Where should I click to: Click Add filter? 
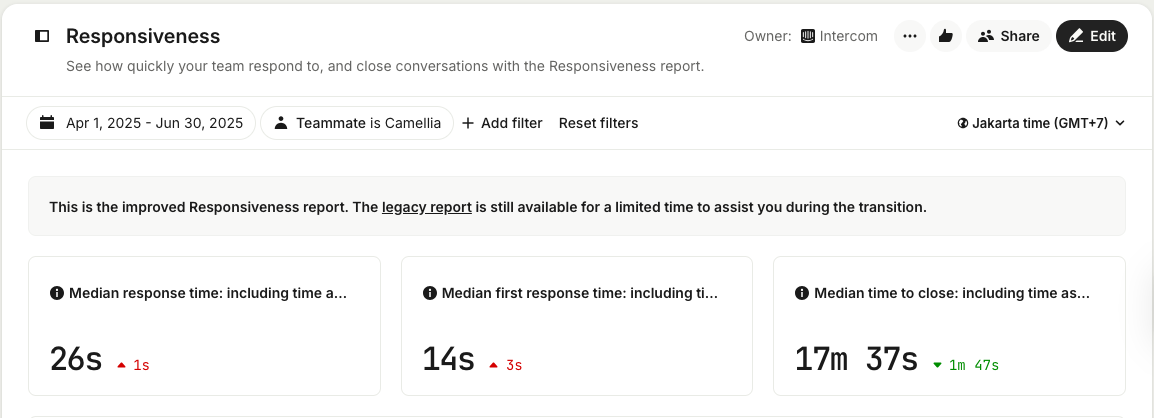(x=502, y=123)
